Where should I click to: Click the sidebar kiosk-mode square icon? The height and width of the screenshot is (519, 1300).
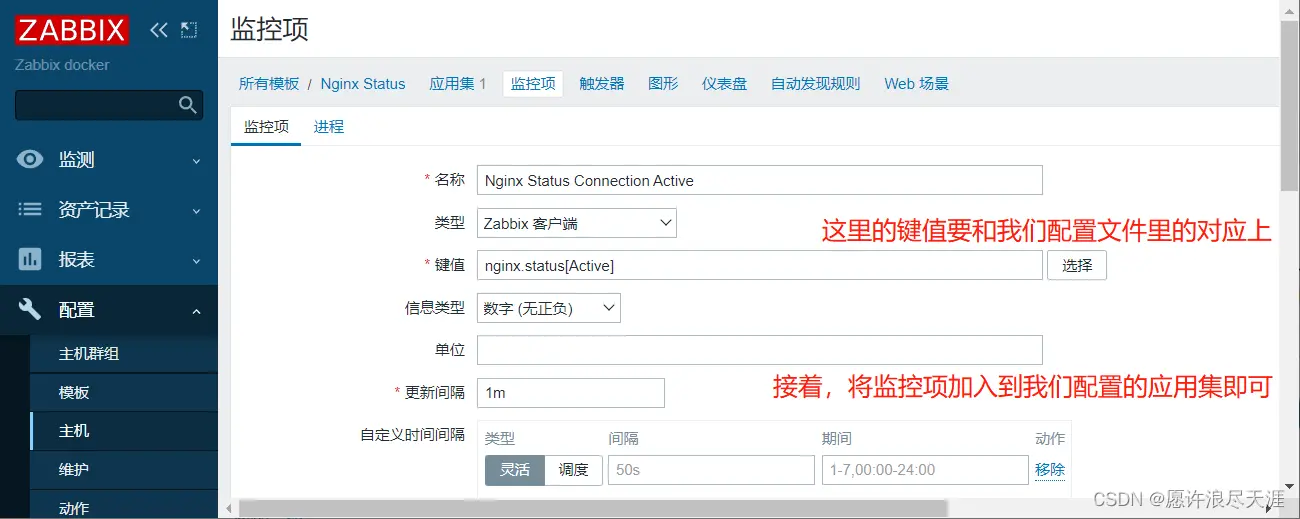(189, 30)
